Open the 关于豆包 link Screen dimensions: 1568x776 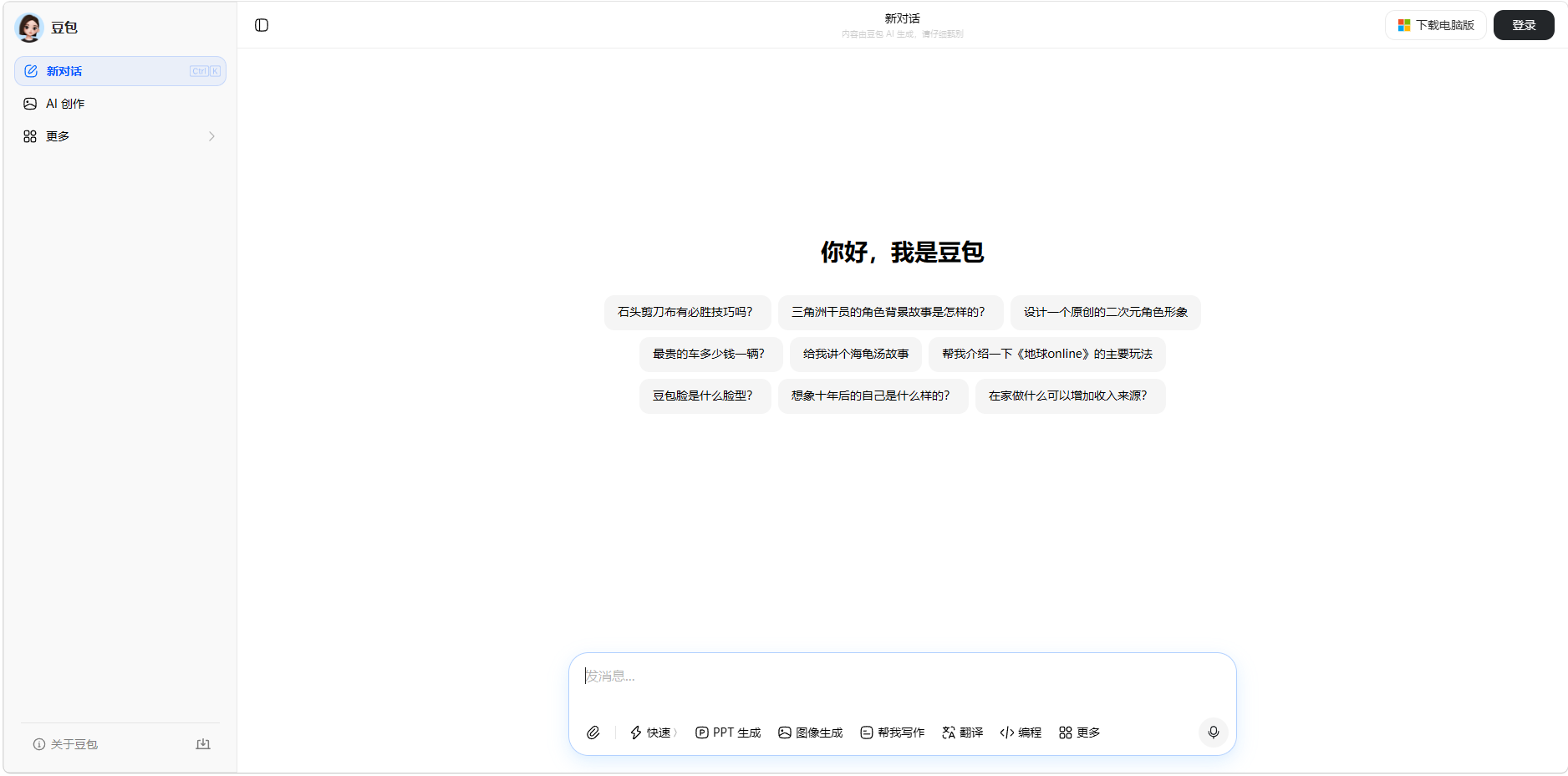pyautogui.click(x=73, y=744)
